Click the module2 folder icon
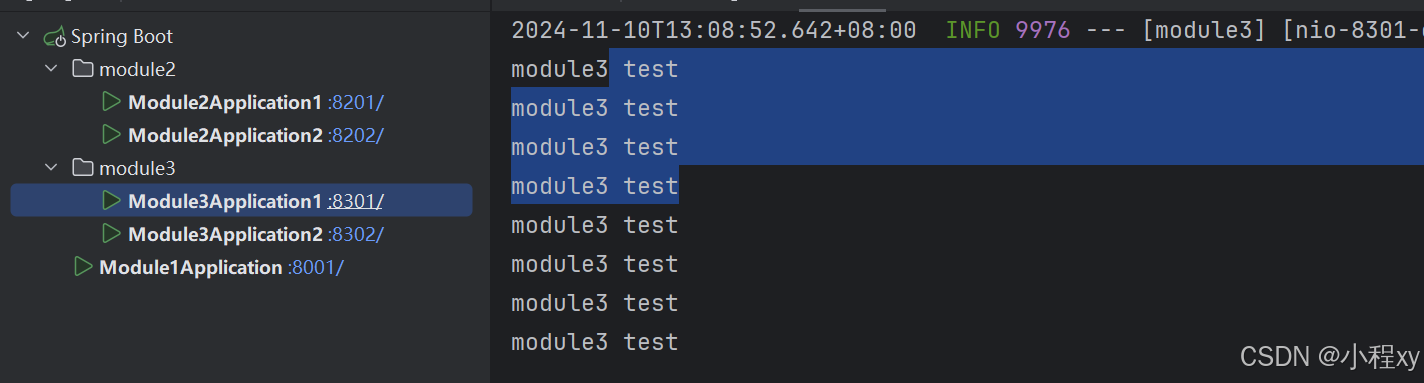This screenshot has height=383, width=1424. [83, 69]
